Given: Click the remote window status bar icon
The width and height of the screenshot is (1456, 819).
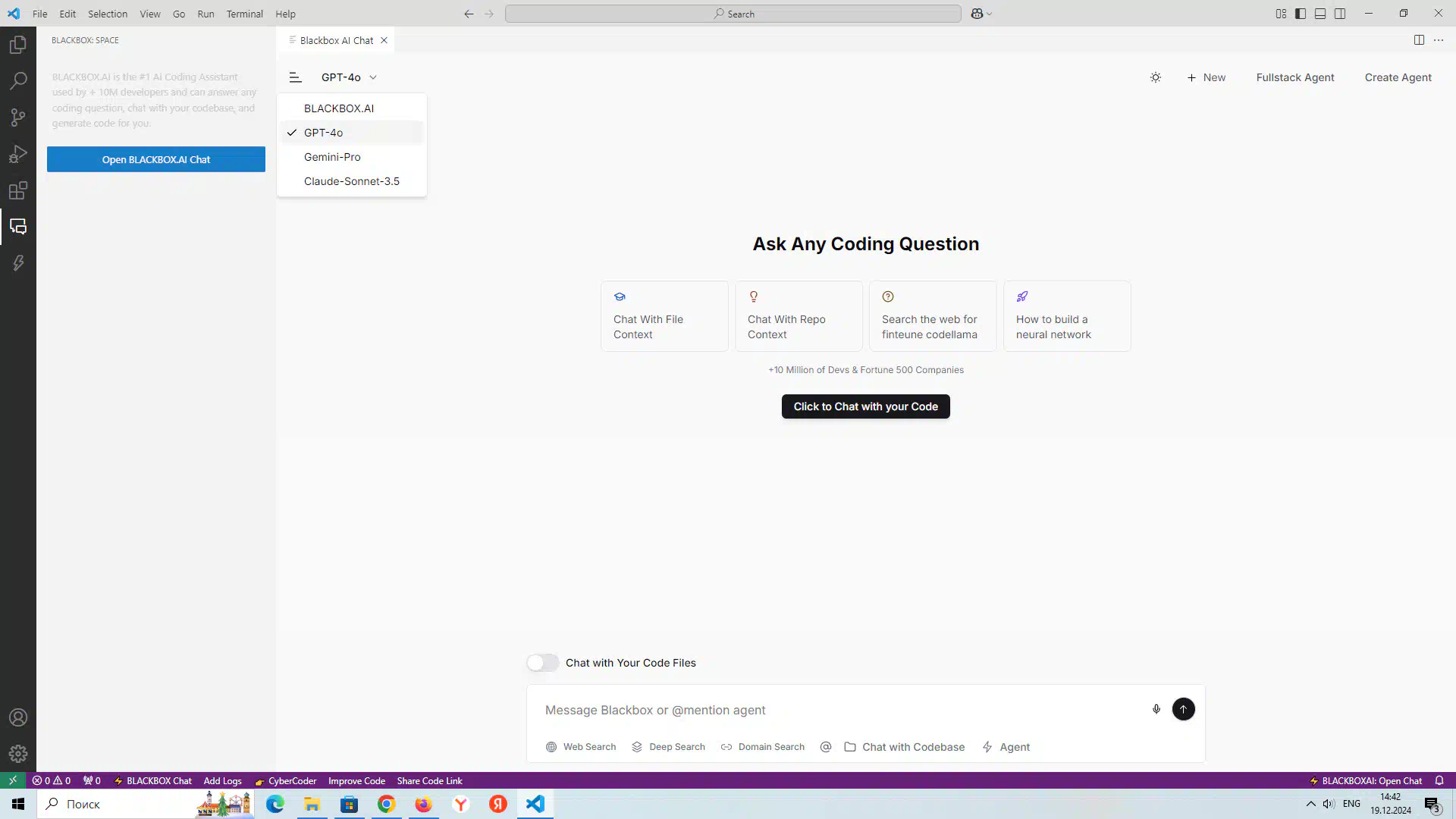Looking at the screenshot, I should pos(13,780).
